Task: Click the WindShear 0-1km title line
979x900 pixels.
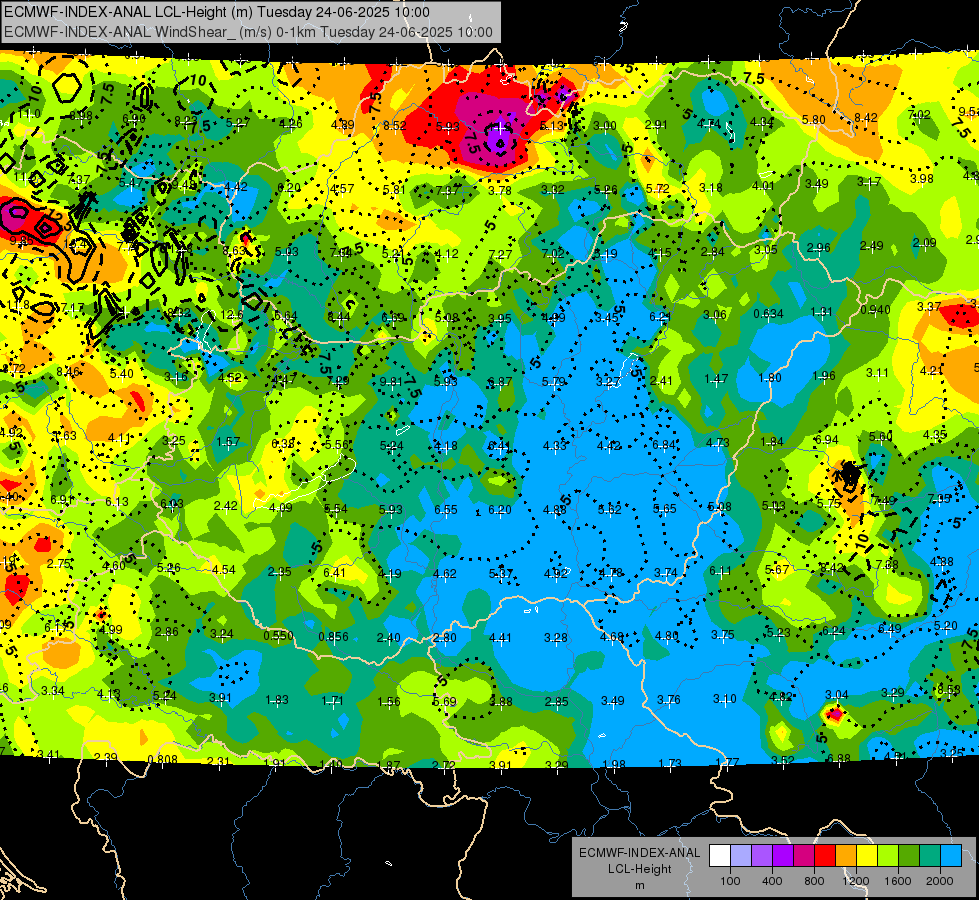Action: point(248,32)
